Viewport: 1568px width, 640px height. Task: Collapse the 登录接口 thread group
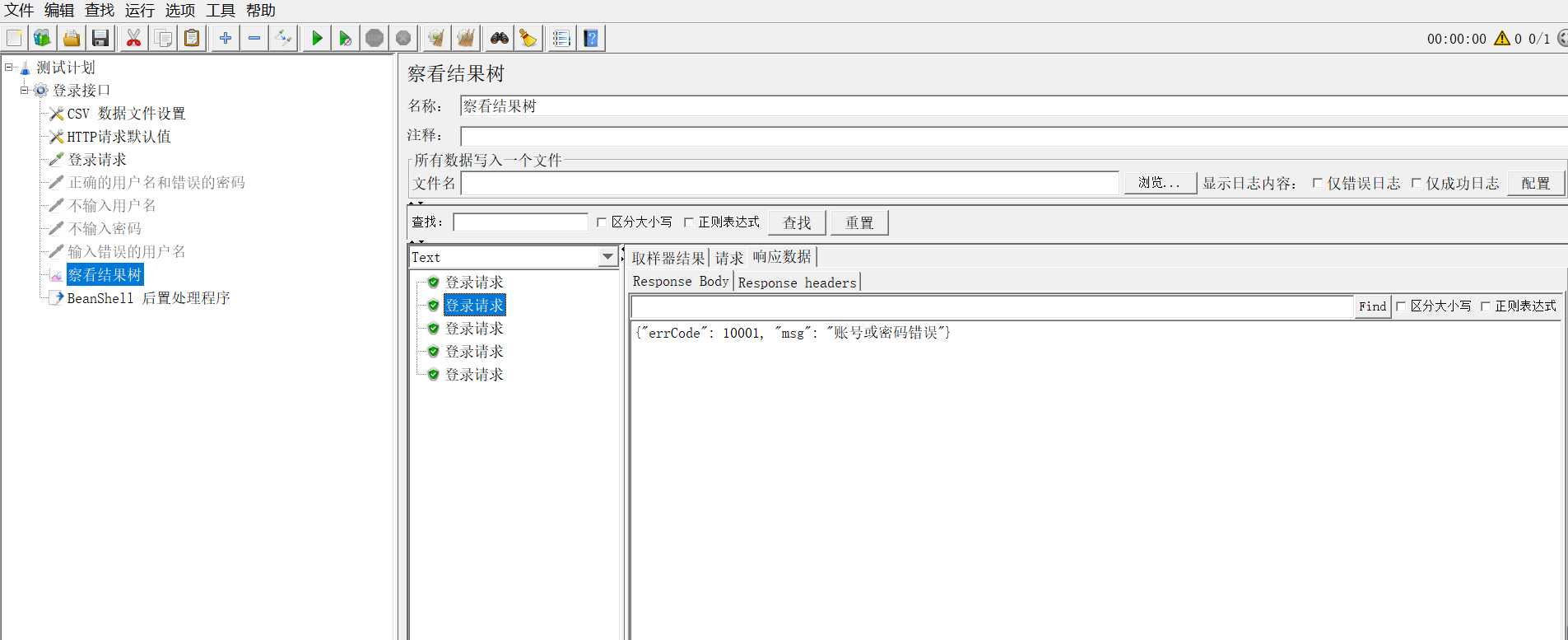[x=25, y=91]
